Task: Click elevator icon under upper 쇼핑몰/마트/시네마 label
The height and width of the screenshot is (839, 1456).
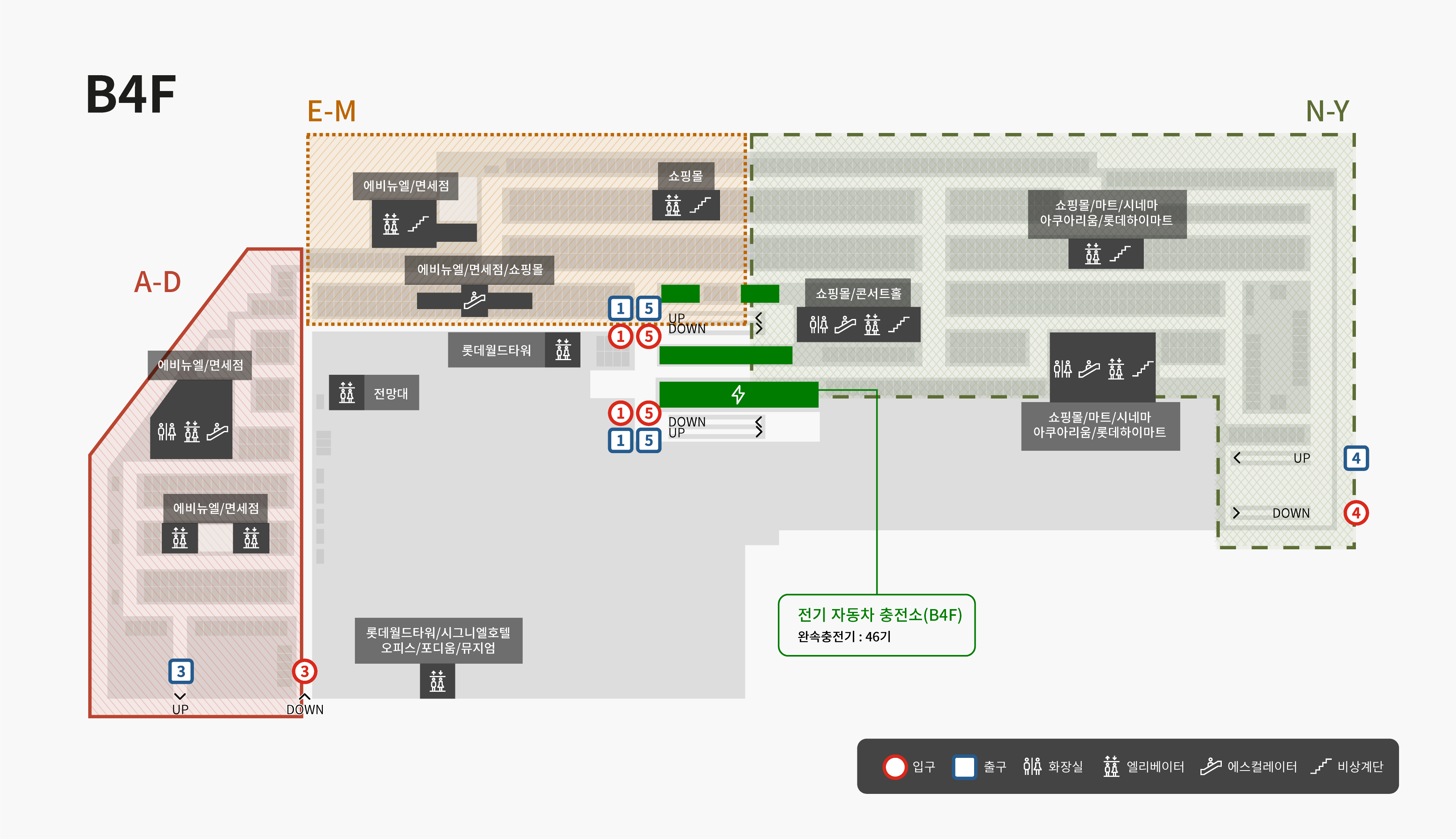Action: point(1092,253)
